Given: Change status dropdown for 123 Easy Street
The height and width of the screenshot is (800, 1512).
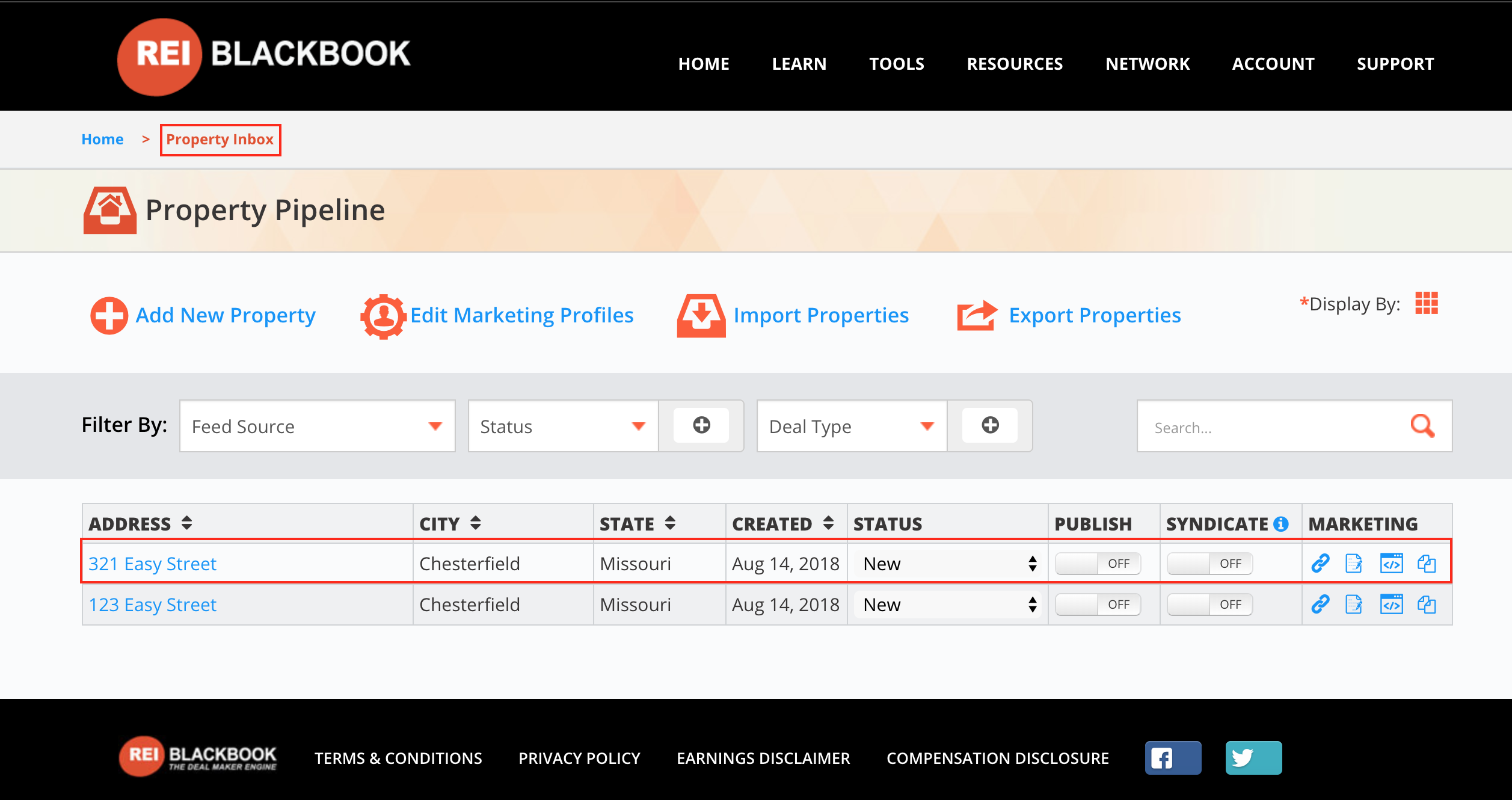Looking at the screenshot, I should tap(948, 605).
